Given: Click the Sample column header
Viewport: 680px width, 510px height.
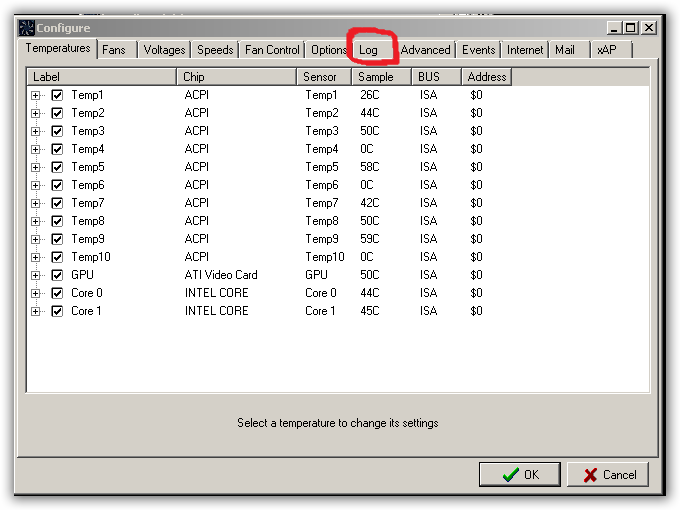Looking at the screenshot, I should (x=381, y=77).
